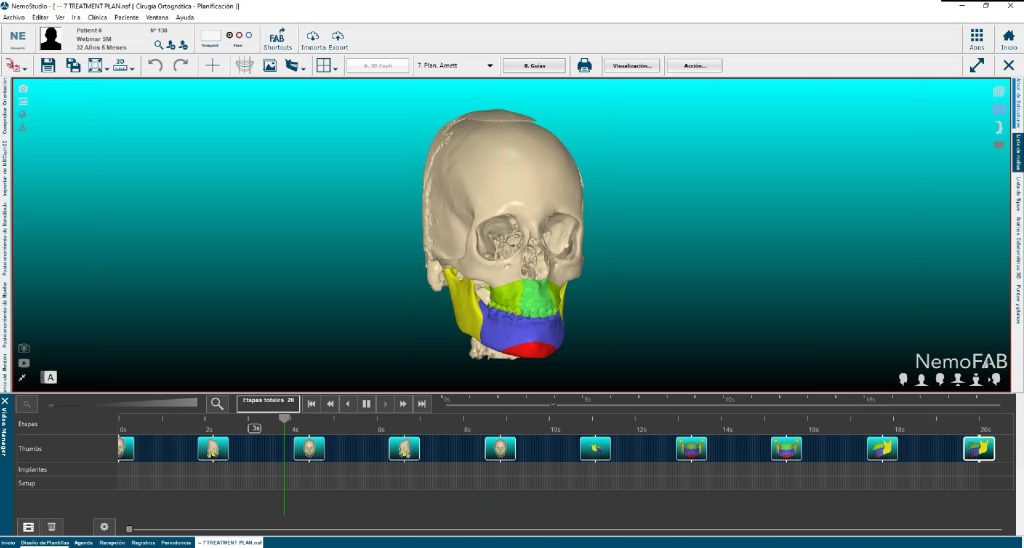1024x548 pixels.
Task: Print using the printer icon
Action: (x=584, y=65)
